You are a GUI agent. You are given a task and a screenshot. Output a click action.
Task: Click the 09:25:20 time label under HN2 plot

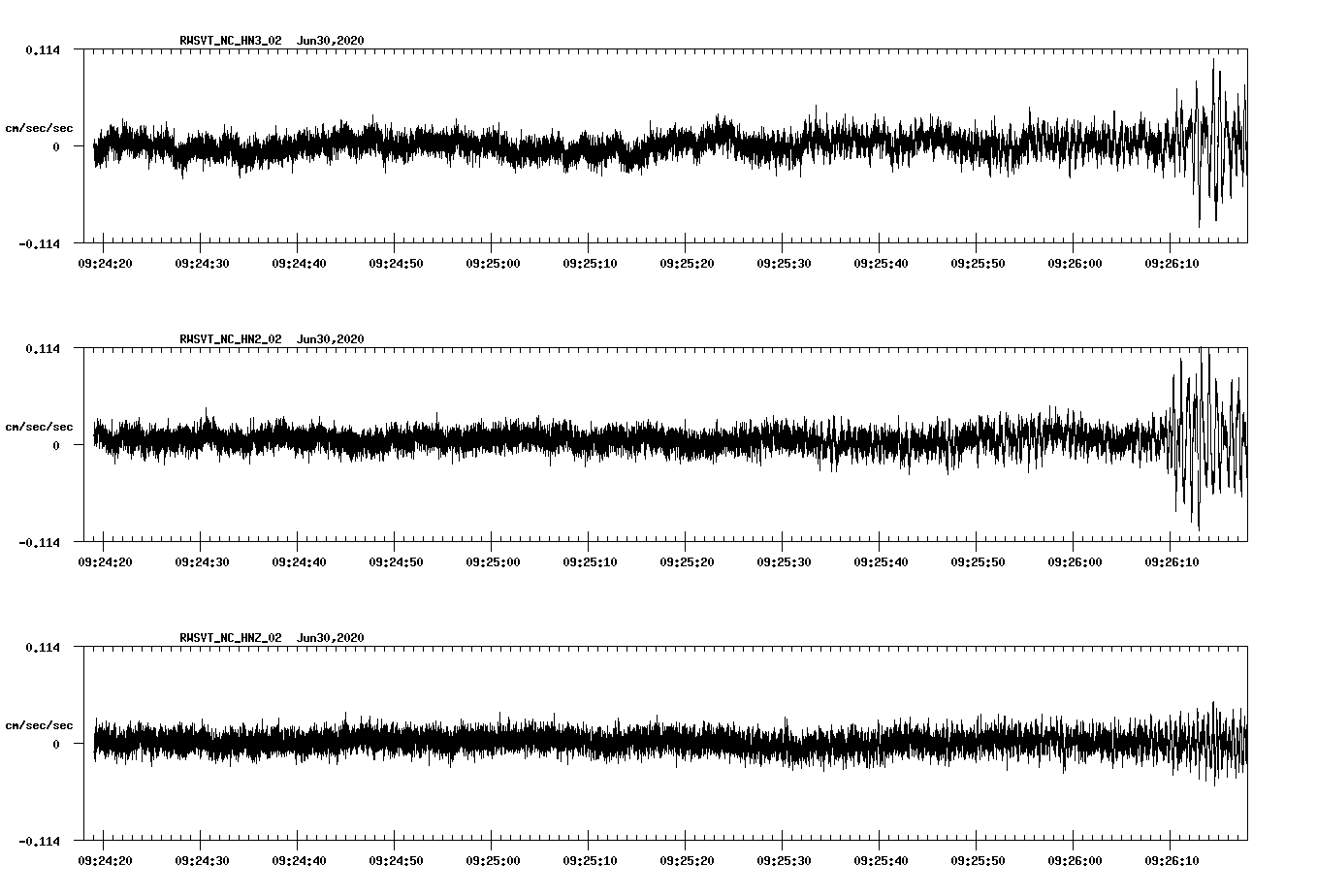[687, 561]
